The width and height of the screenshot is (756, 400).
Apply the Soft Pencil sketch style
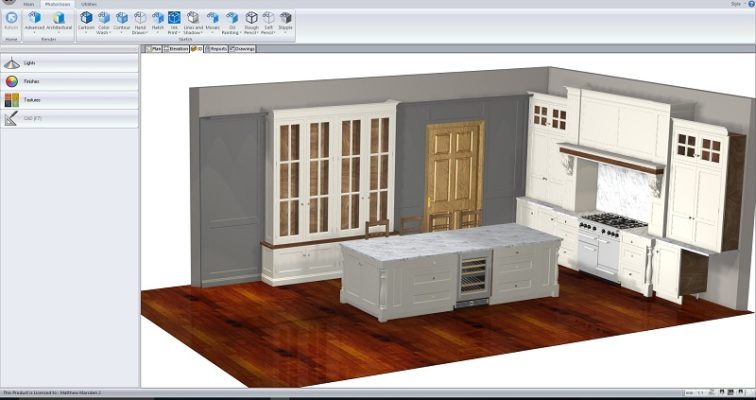point(269,18)
